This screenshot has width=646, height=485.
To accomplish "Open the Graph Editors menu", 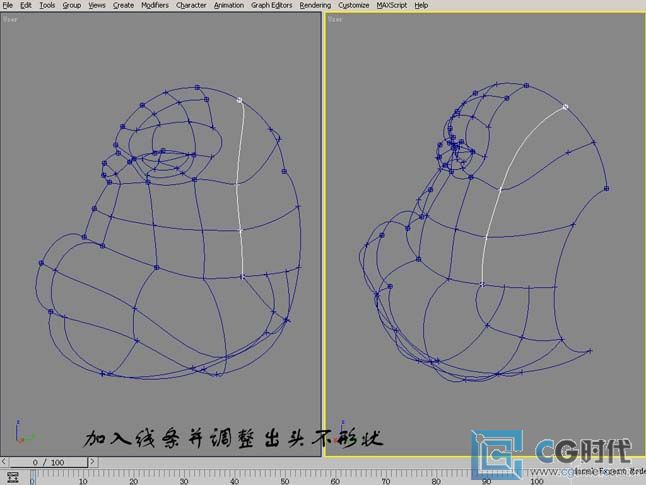I will [x=272, y=5].
